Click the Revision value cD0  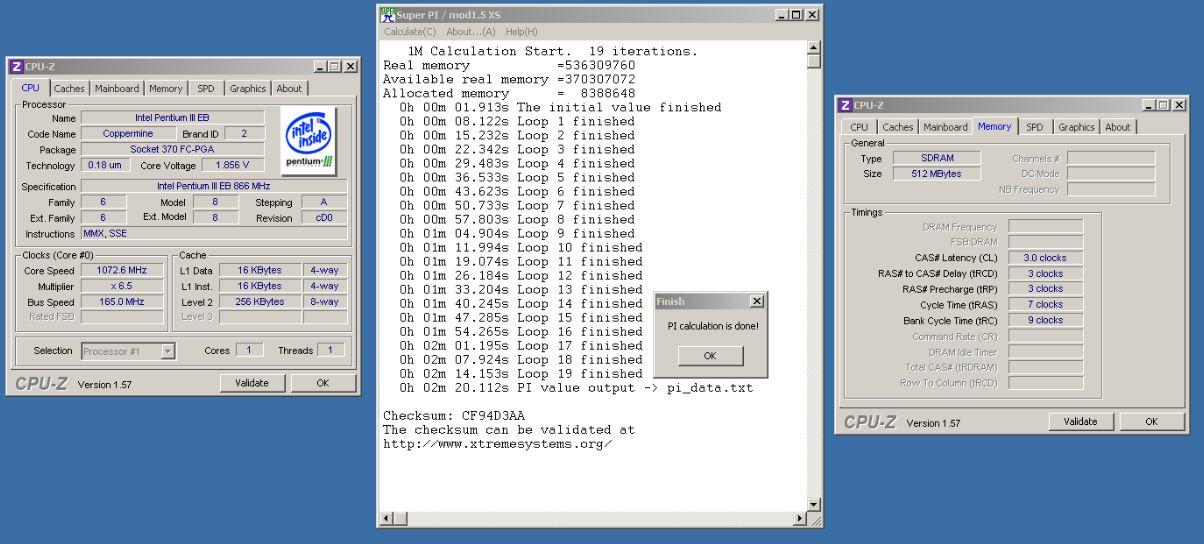click(325, 217)
